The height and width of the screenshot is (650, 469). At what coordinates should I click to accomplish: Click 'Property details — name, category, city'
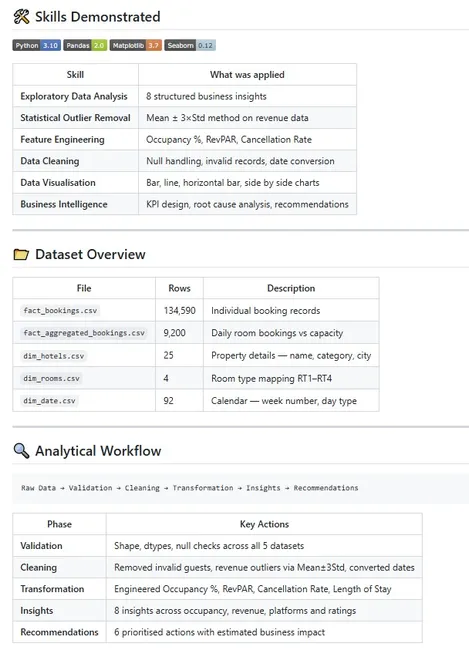pos(291,355)
